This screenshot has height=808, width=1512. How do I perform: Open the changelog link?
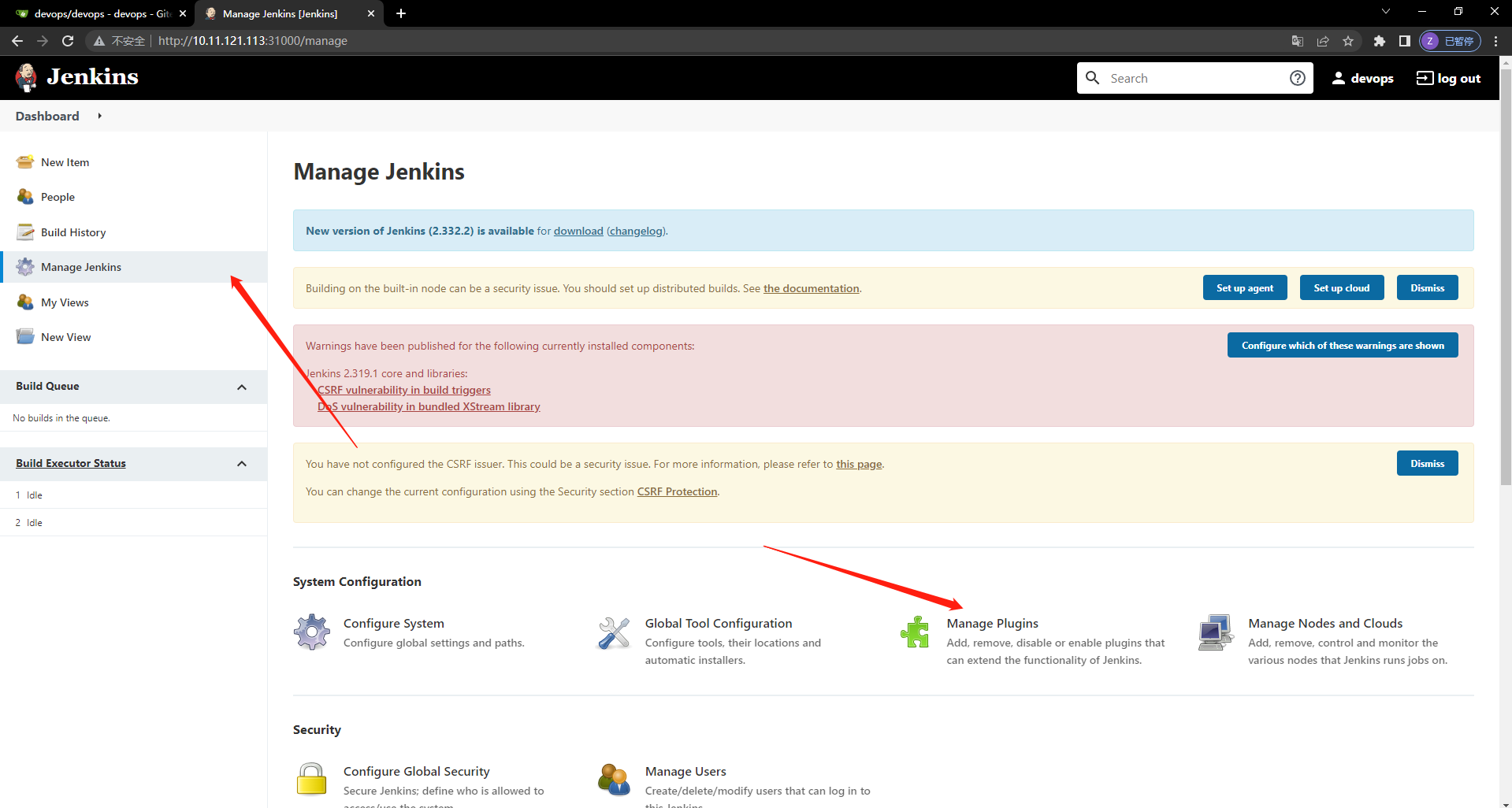click(x=636, y=231)
